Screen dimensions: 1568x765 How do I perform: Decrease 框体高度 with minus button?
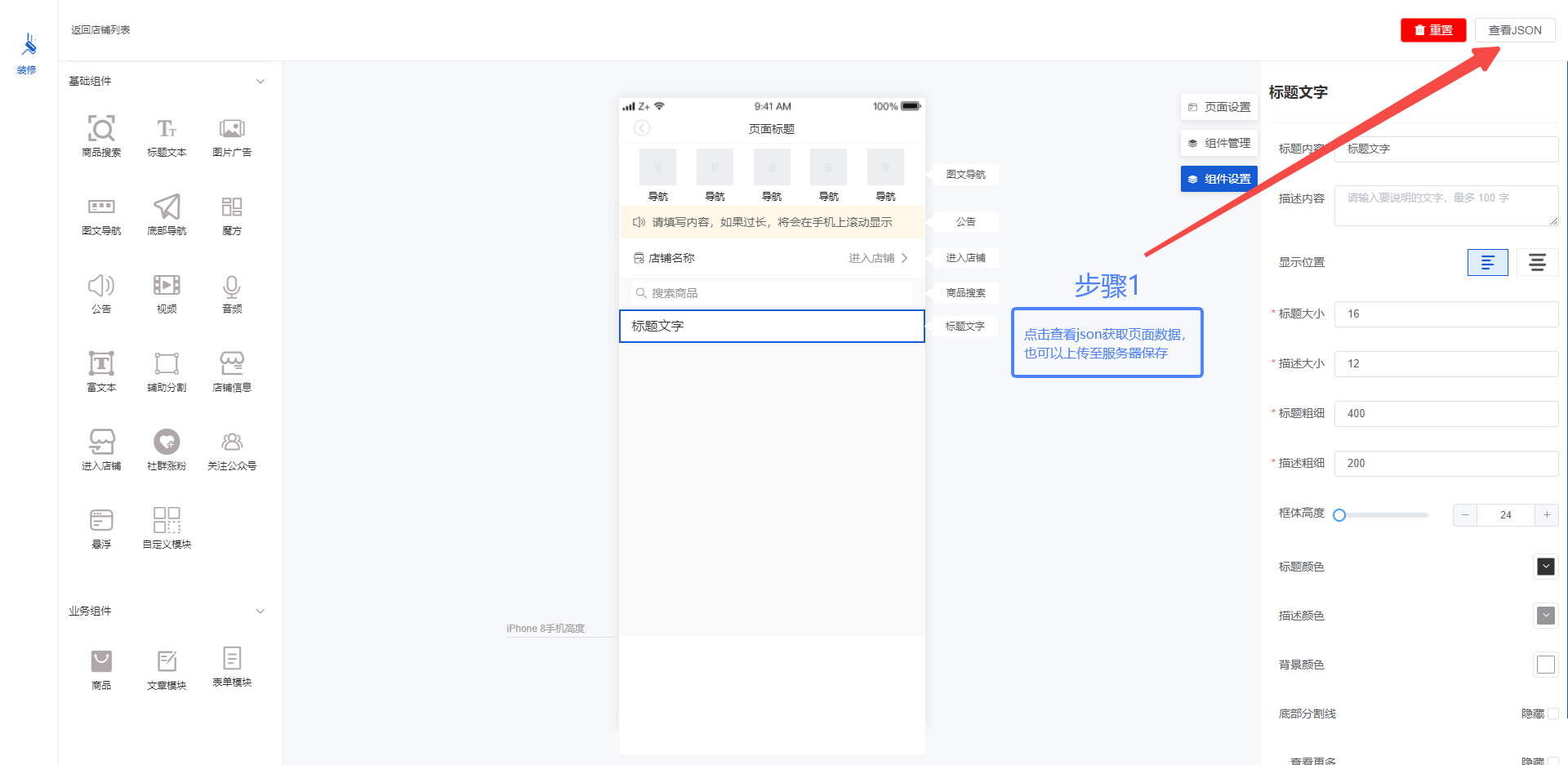[x=1465, y=515]
